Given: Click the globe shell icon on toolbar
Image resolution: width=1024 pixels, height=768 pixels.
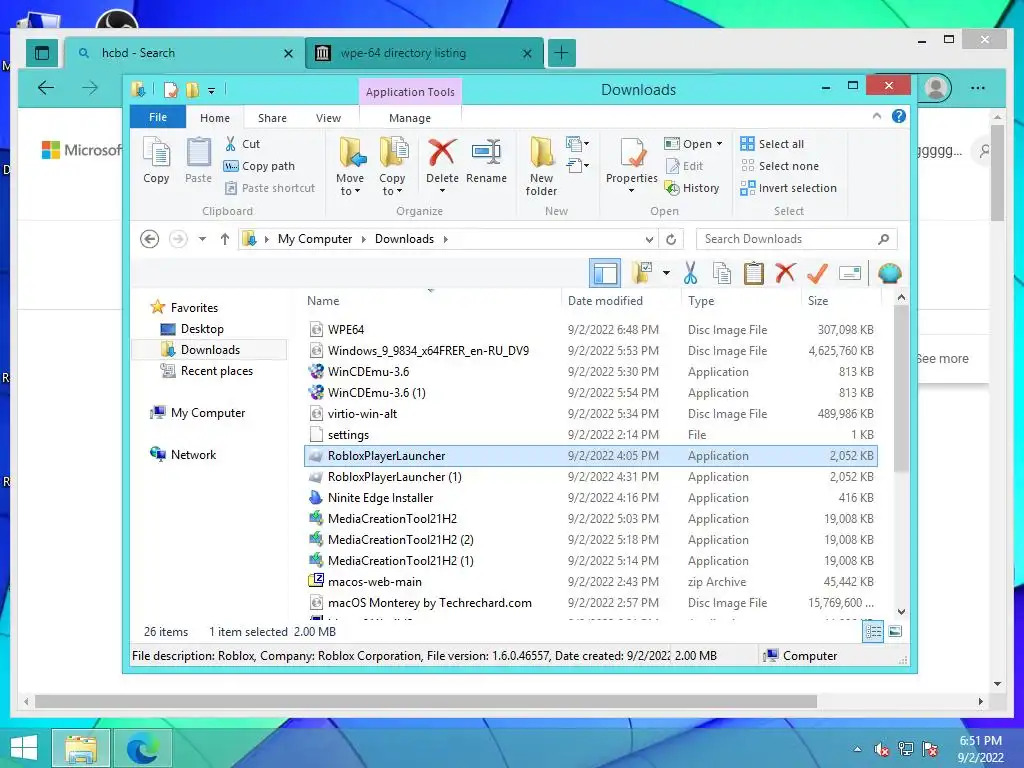Looking at the screenshot, I should (889, 273).
